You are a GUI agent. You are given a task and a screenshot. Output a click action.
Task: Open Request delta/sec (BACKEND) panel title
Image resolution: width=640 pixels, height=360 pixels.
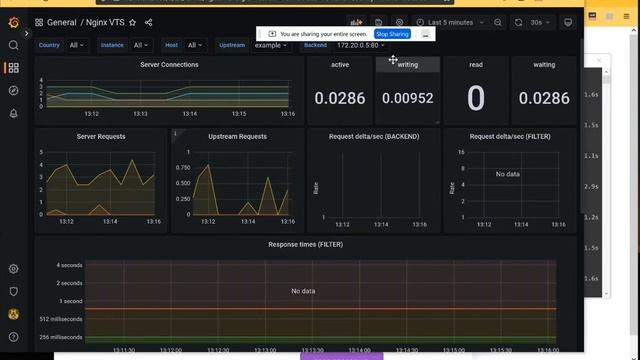click(x=374, y=136)
